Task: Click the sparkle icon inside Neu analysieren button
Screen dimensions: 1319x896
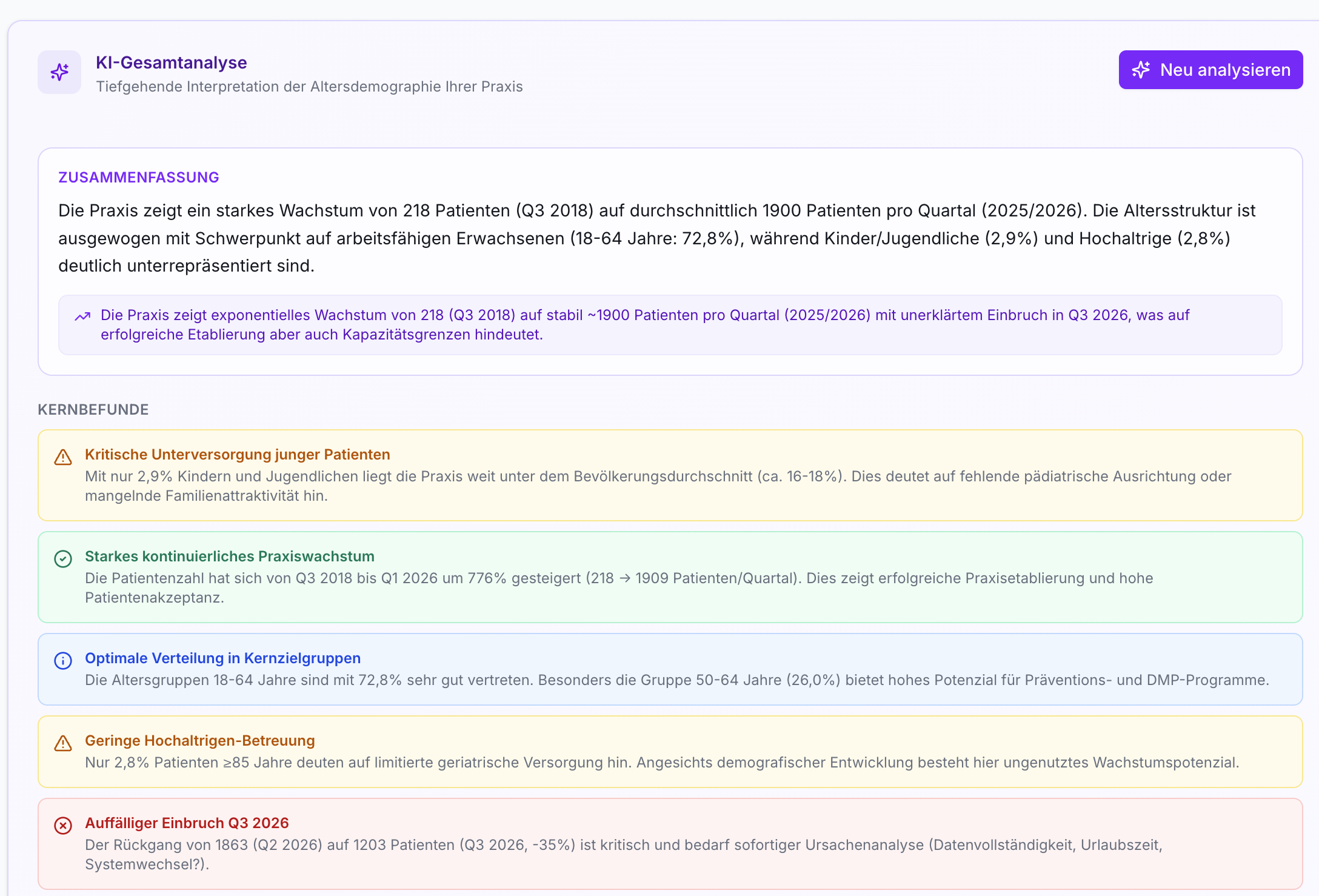Action: pos(1141,70)
